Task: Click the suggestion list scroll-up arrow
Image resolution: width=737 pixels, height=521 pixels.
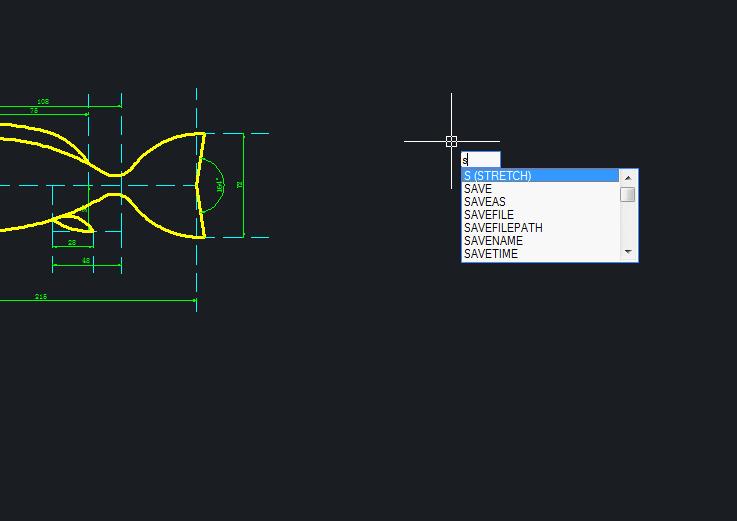Action: point(628,178)
